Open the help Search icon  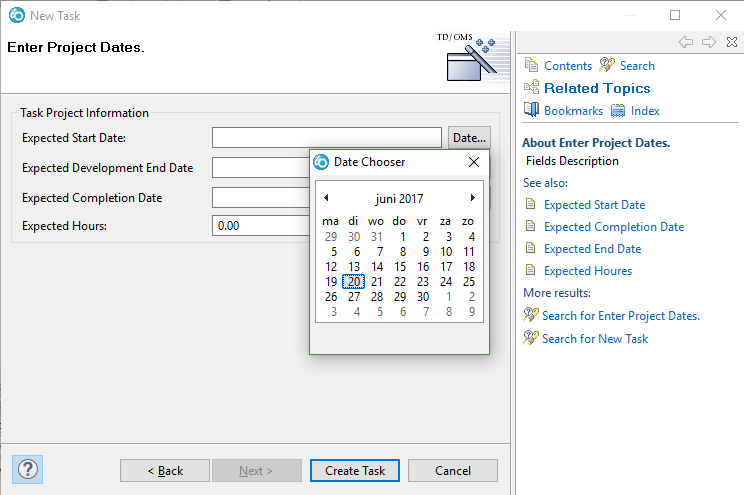point(607,65)
